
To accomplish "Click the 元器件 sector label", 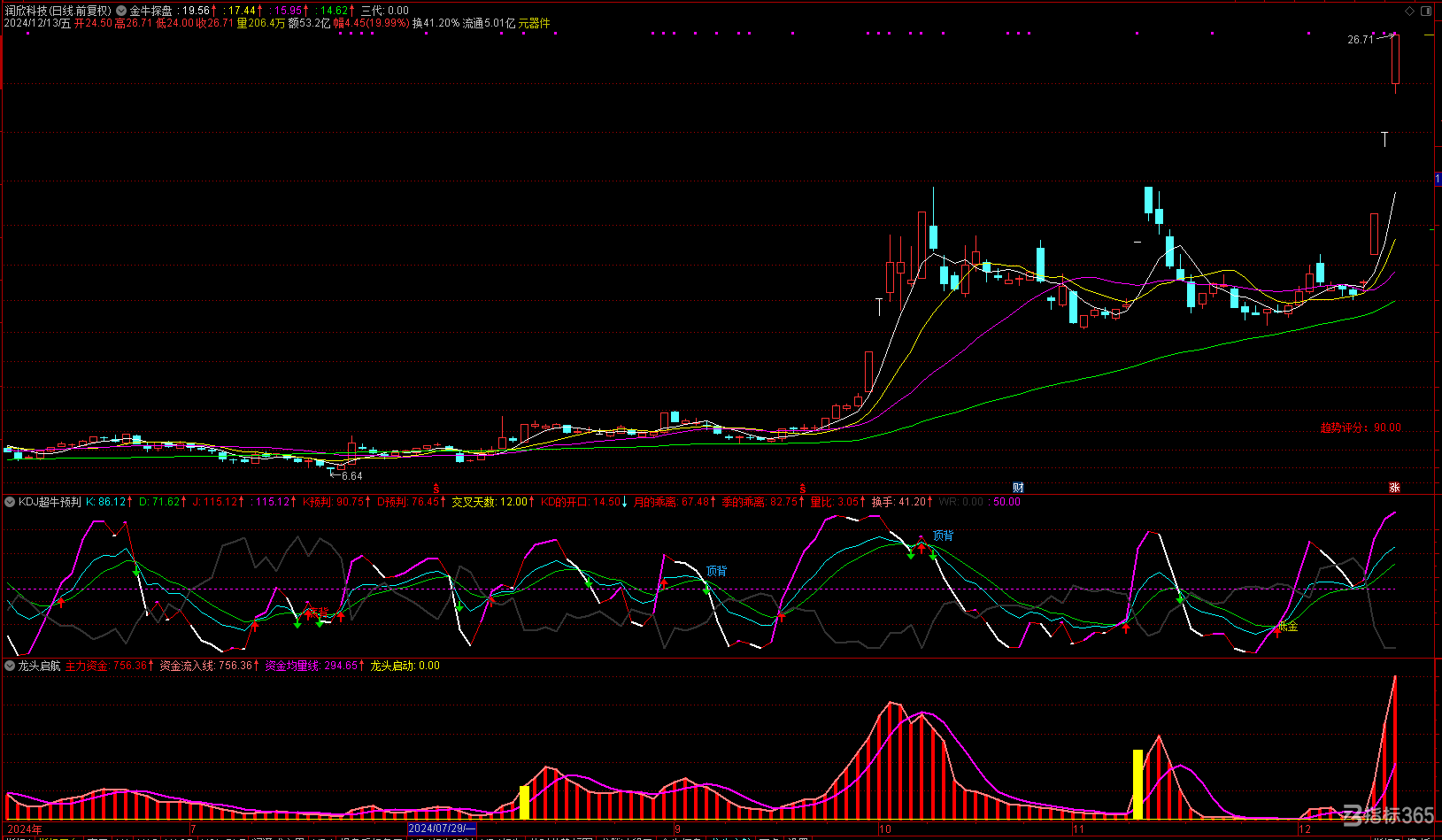I will (534, 23).
